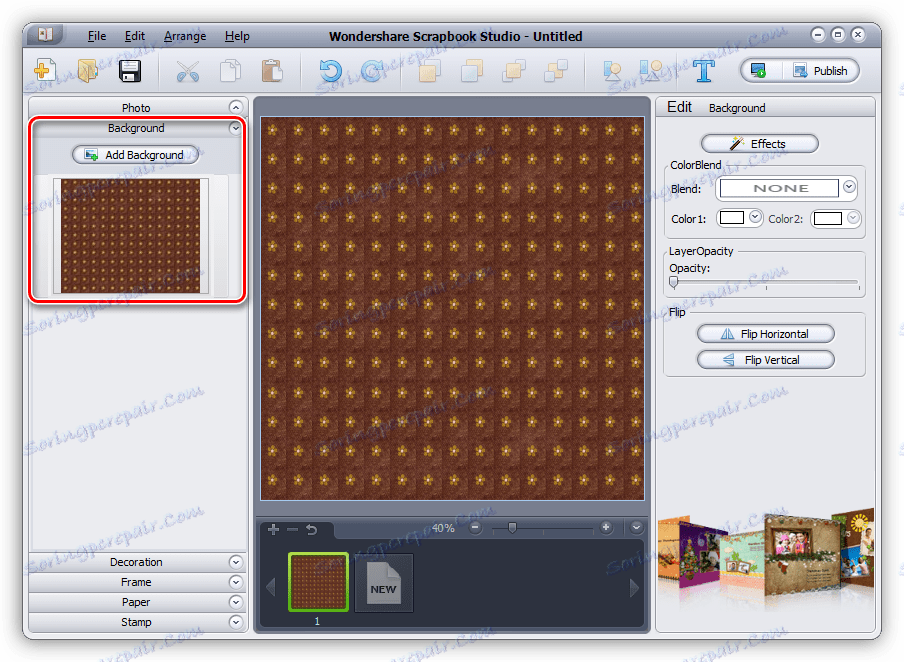Expand the Paper panel section
The image size is (904, 662).
click(235, 602)
